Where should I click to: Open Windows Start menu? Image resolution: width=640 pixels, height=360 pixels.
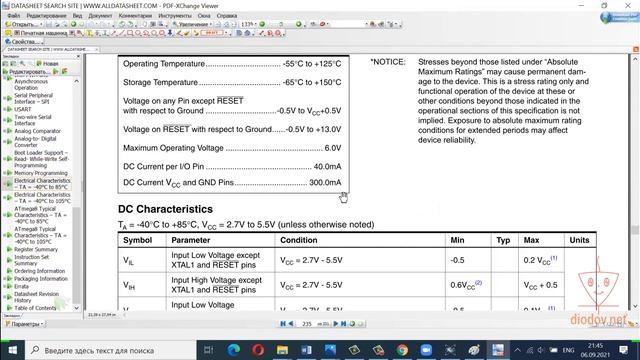click(x=13, y=350)
